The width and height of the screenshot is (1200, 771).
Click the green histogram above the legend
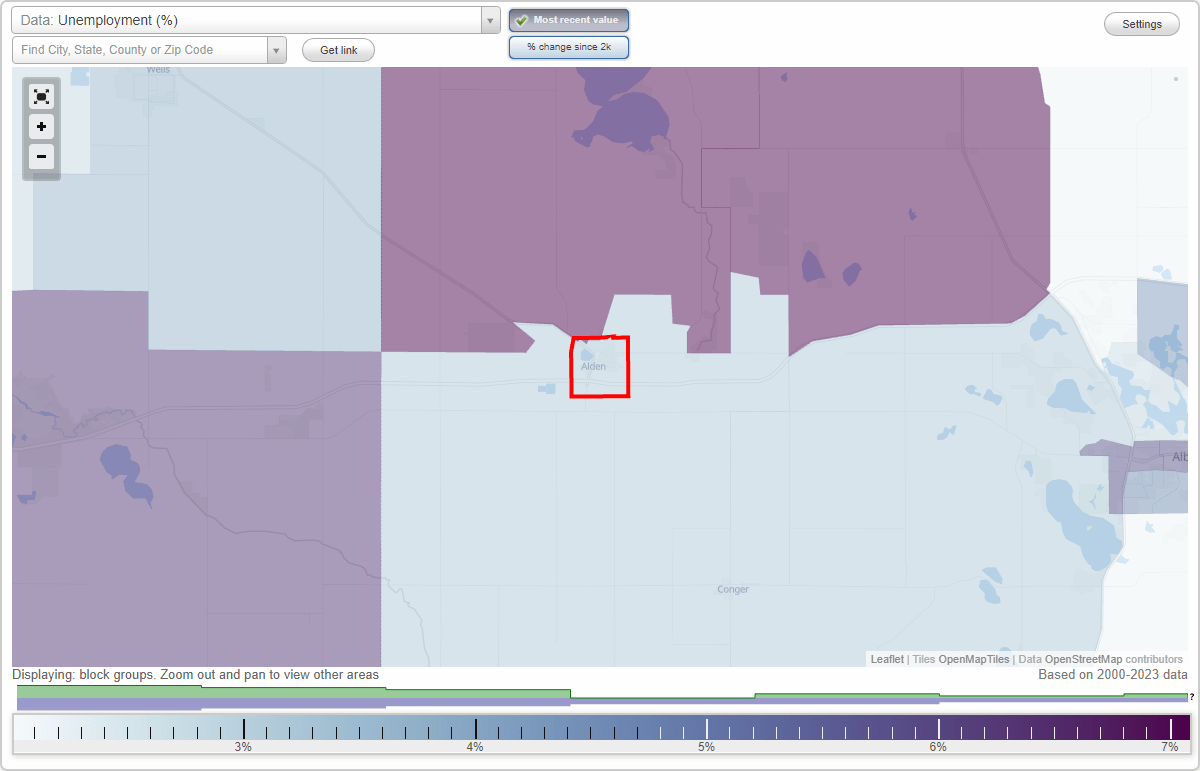[300, 693]
